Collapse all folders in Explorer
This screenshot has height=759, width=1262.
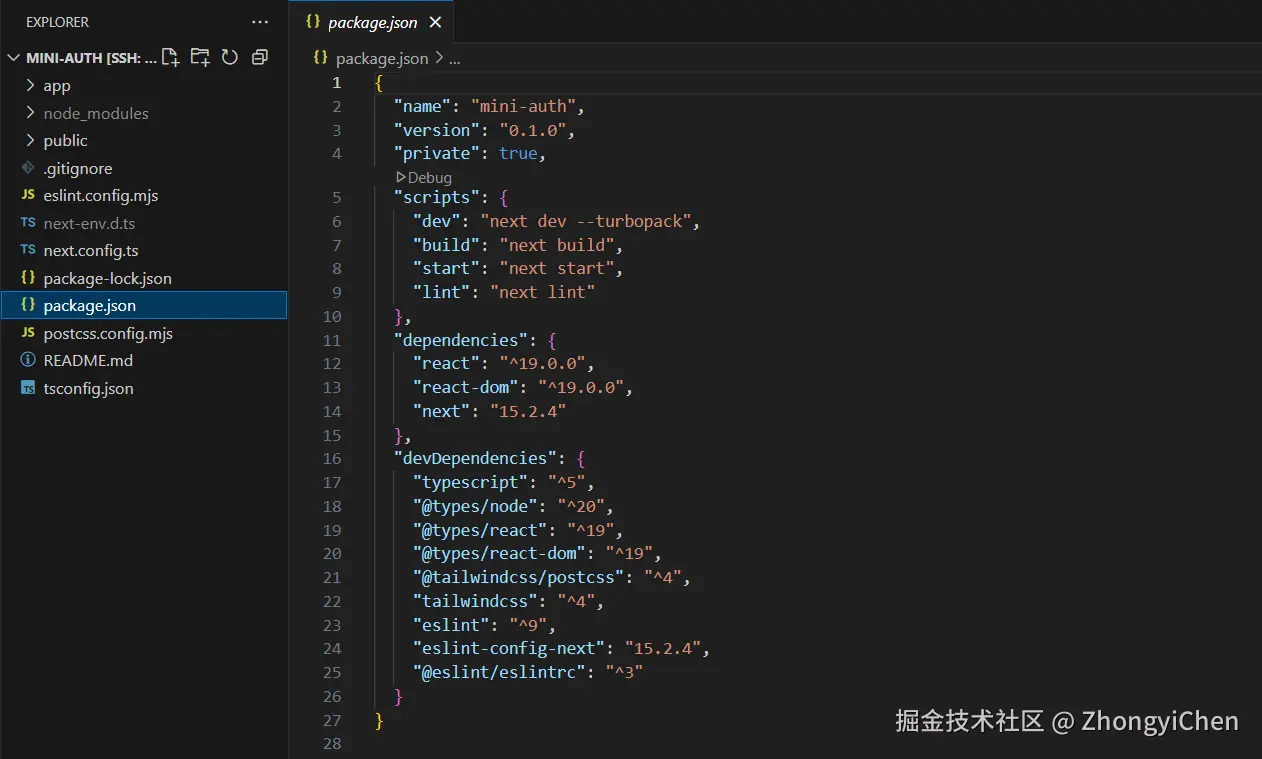260,57
